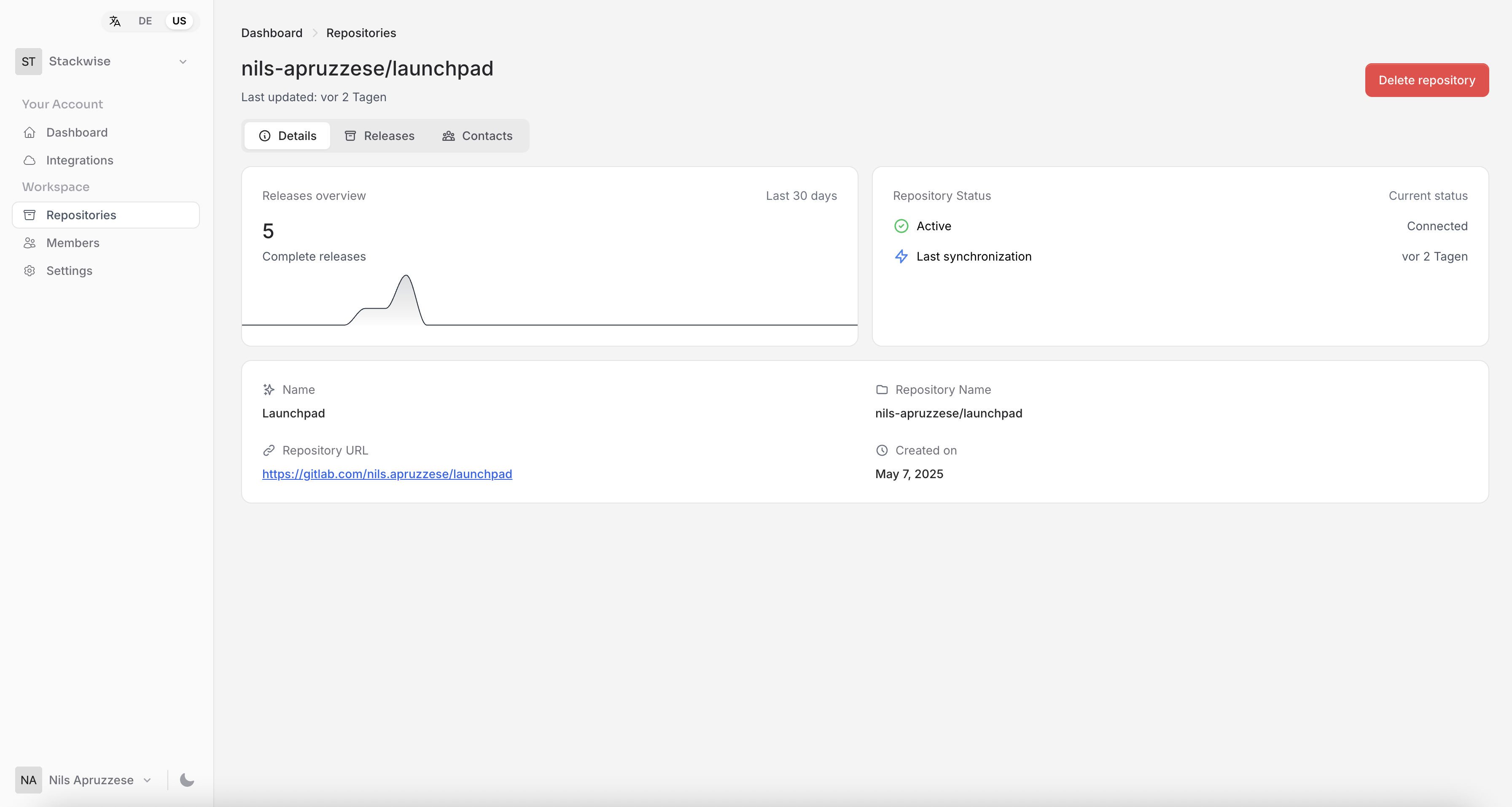1512x807 pixels.
Task: Go to Dashboard via breadcrumb
Action: (272, 33)
